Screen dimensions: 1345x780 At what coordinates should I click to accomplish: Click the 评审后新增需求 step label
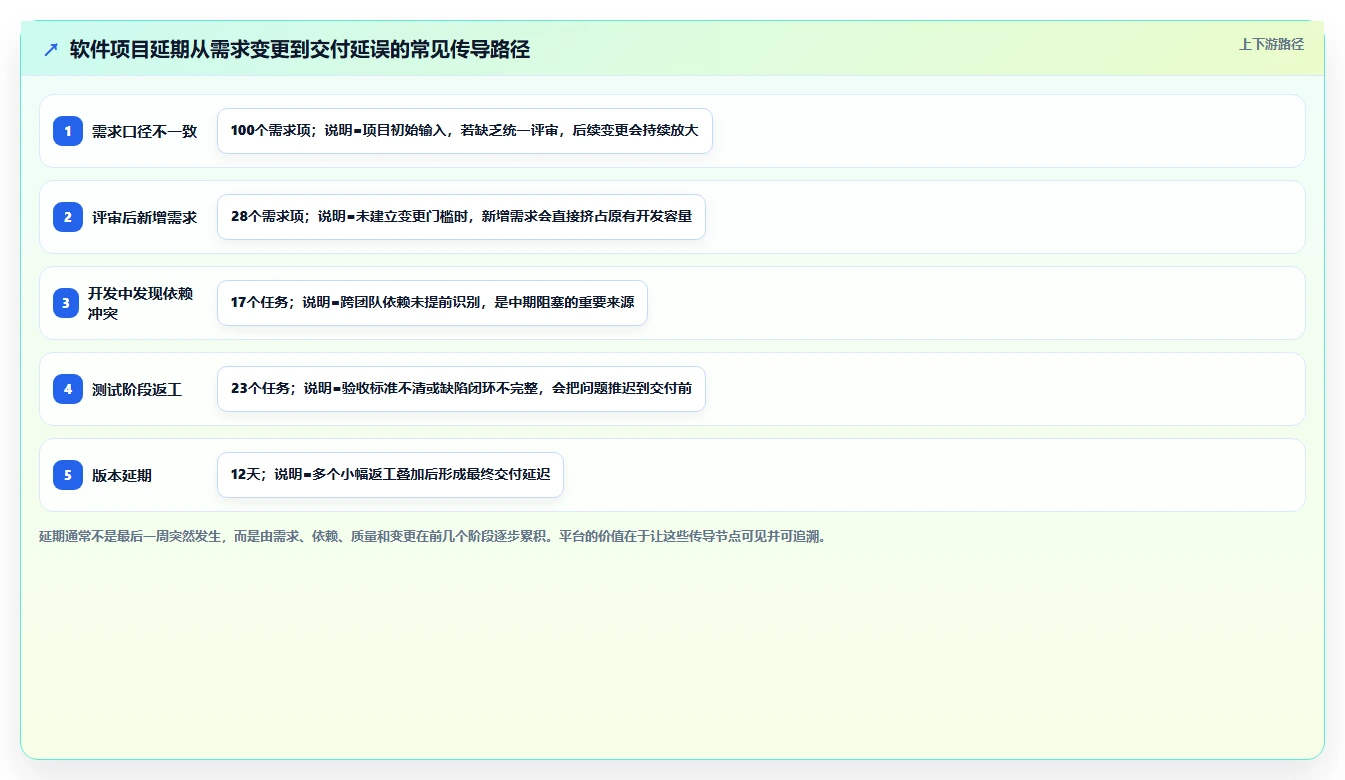pyautogui.click(x=145, y=217)
